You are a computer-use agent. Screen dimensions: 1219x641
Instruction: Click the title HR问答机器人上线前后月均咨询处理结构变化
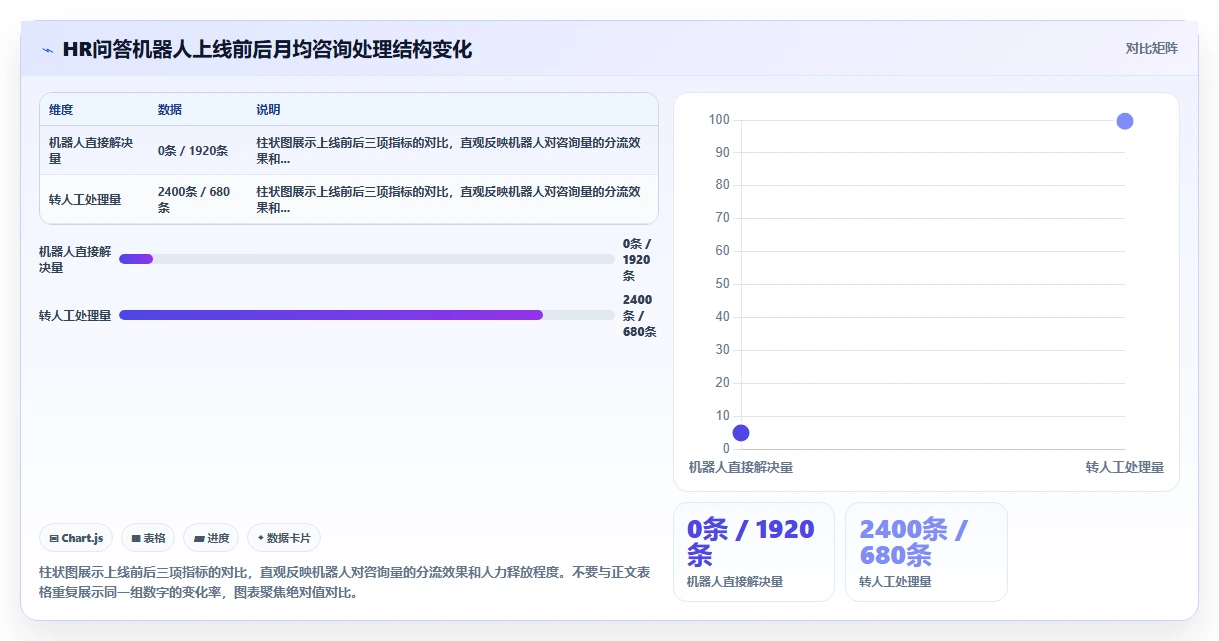(x=267, y=49)
